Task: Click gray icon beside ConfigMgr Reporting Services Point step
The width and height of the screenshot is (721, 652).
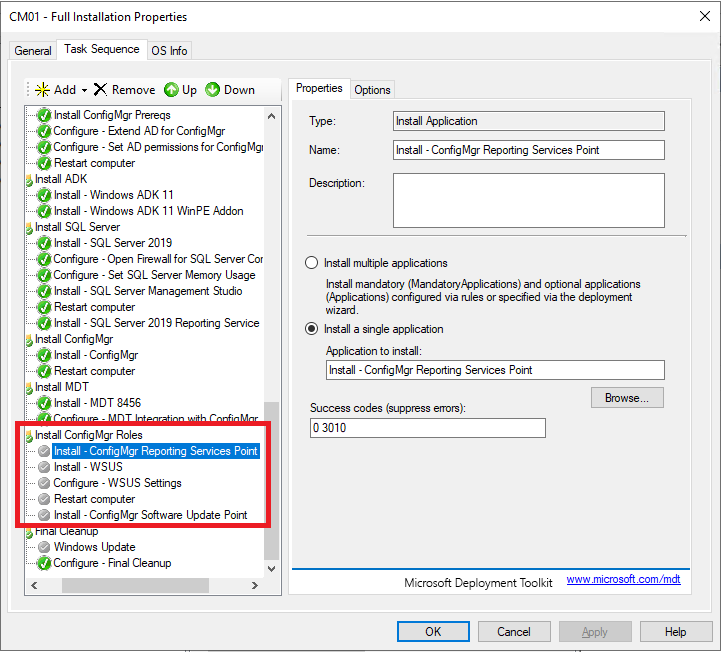Action: 44,451
